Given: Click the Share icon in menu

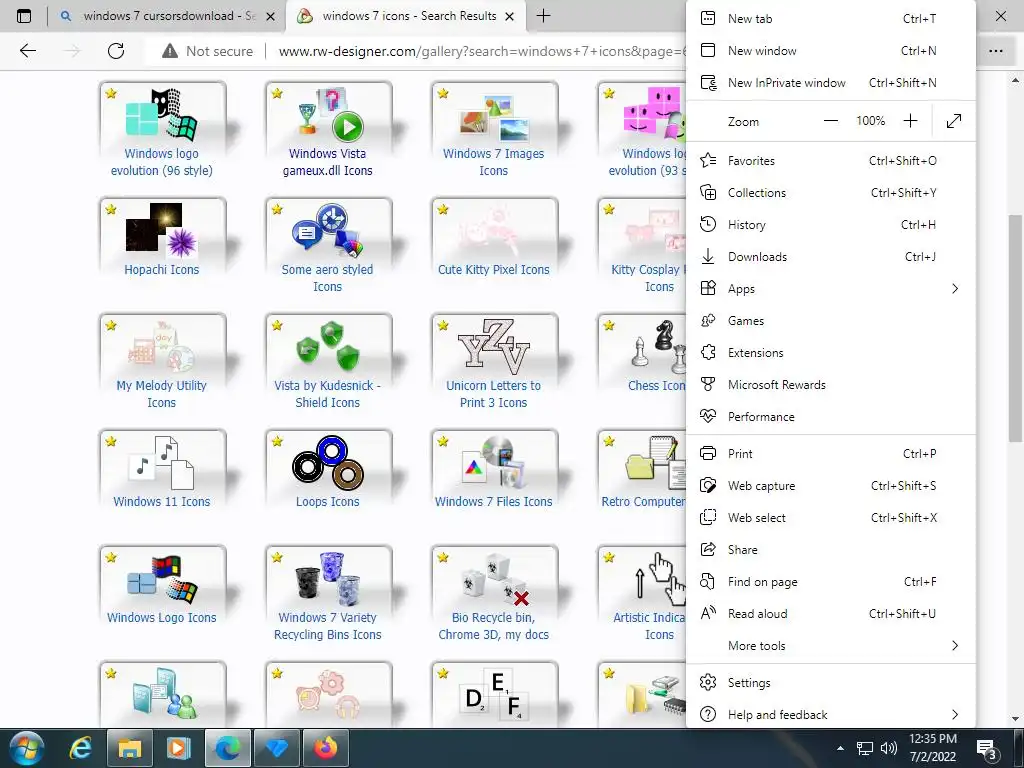Looking at the screenshot, I should (x=708, y=549).
